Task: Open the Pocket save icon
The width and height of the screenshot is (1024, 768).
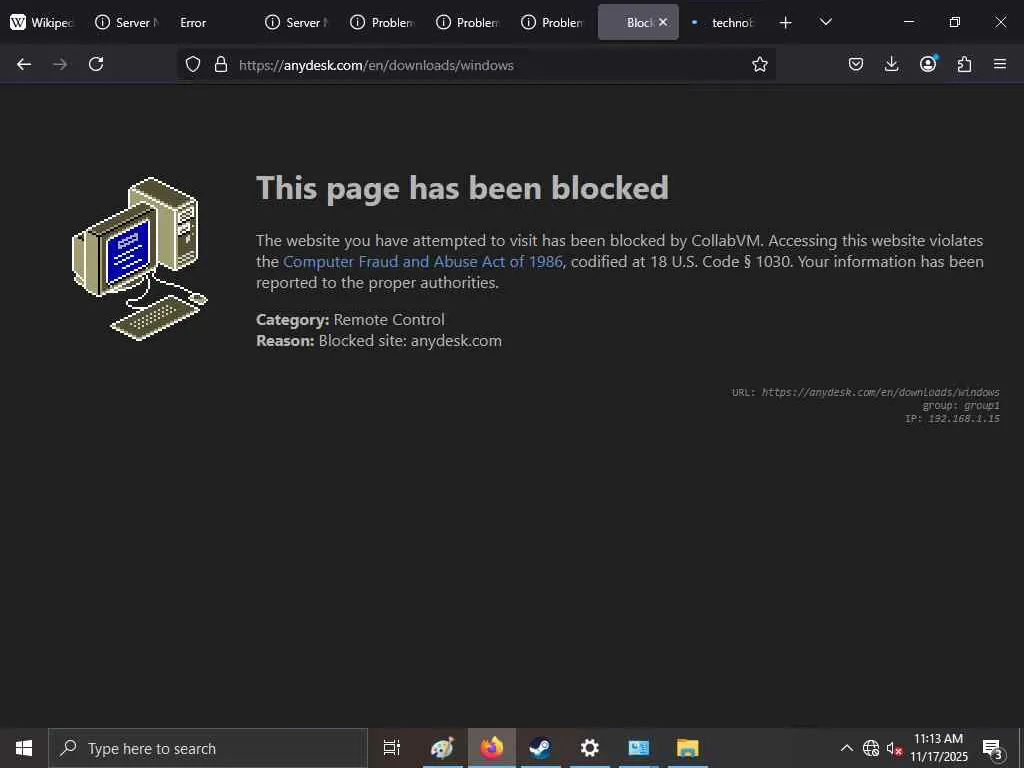Action: [856, 64]
